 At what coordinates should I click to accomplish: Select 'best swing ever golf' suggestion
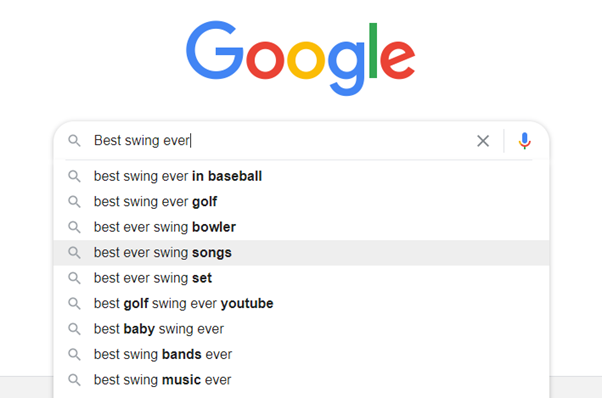301,202
